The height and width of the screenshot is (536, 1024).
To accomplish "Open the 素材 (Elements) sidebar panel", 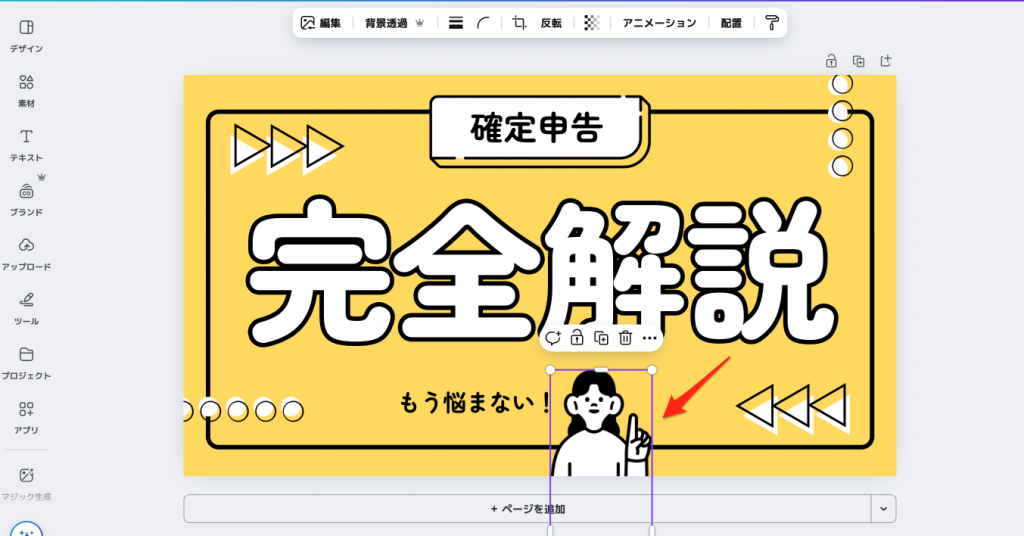I will click(26, 89).
